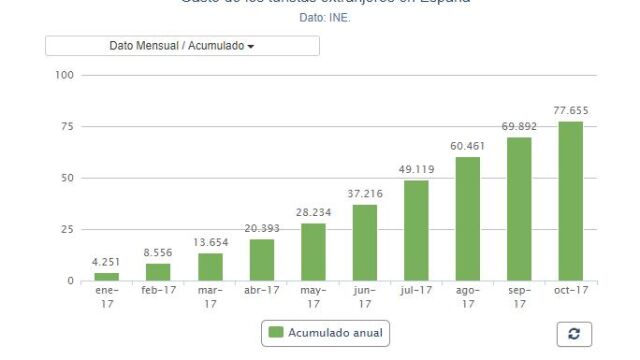Select the may-17 bar labeled 28.234

point(313,252)
